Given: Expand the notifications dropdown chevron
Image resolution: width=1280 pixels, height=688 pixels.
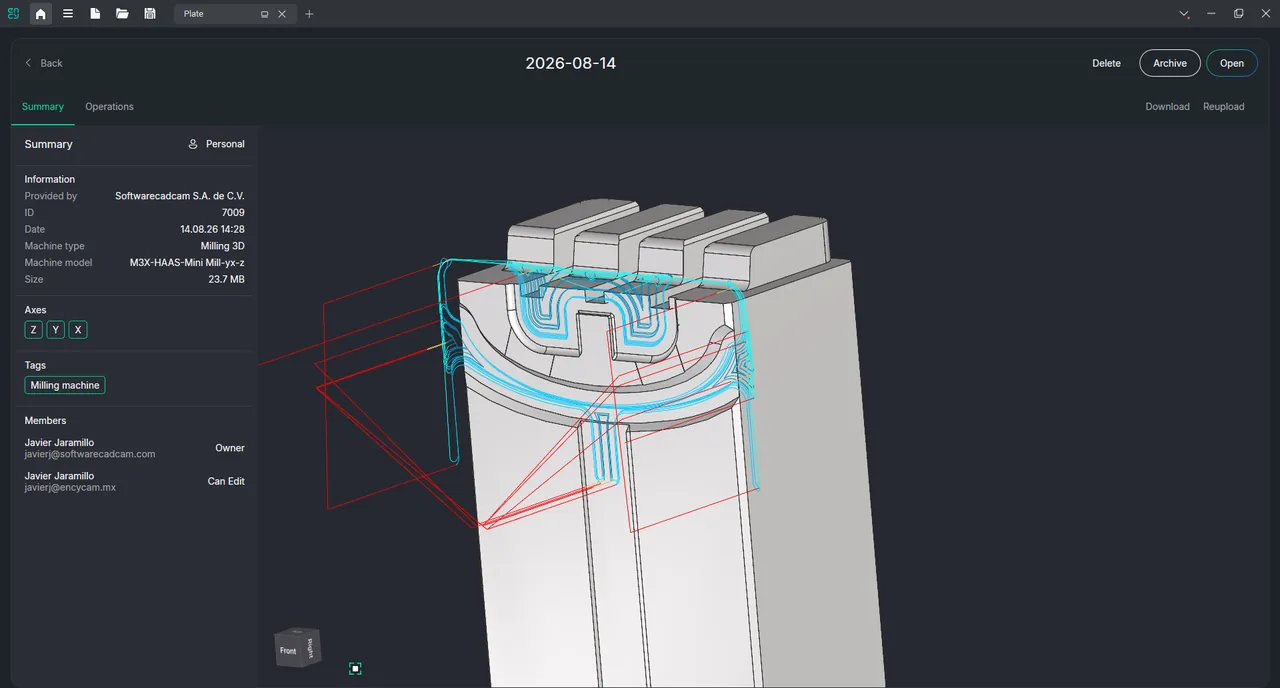Looking at the screenshot, I should 1184,14.
